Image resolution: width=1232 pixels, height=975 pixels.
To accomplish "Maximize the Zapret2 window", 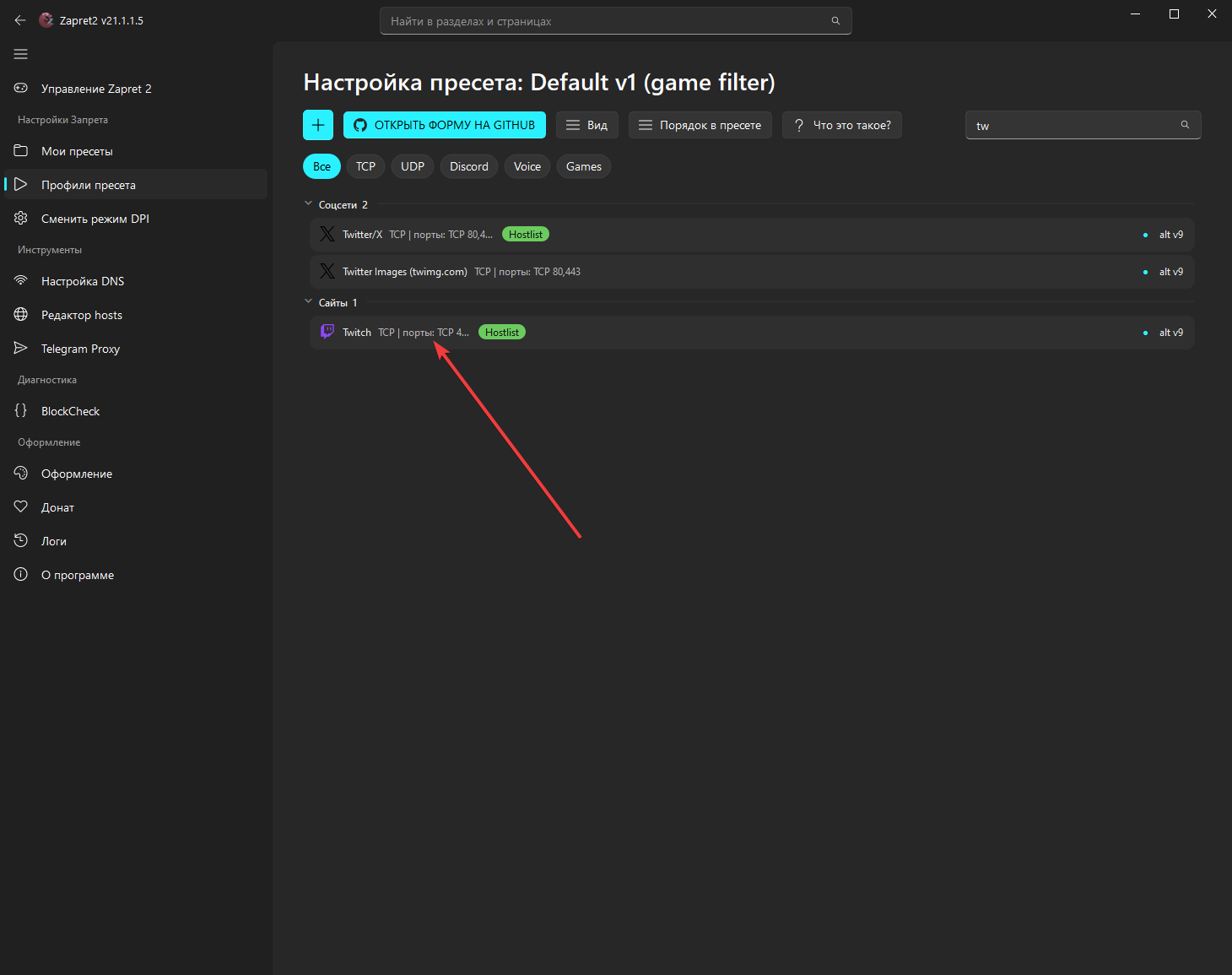I will tap(1174, 14).
